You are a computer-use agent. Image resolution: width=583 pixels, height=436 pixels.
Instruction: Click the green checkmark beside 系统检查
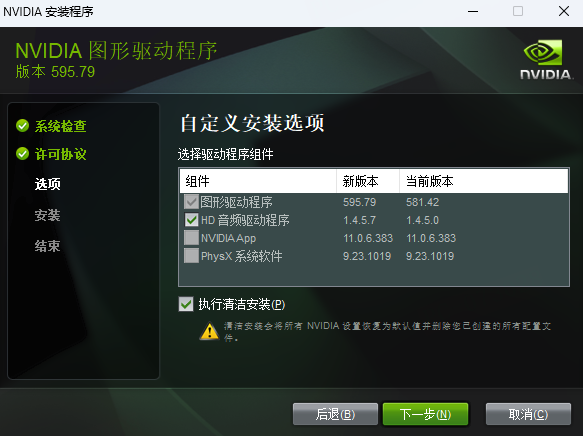coord(22,126)
